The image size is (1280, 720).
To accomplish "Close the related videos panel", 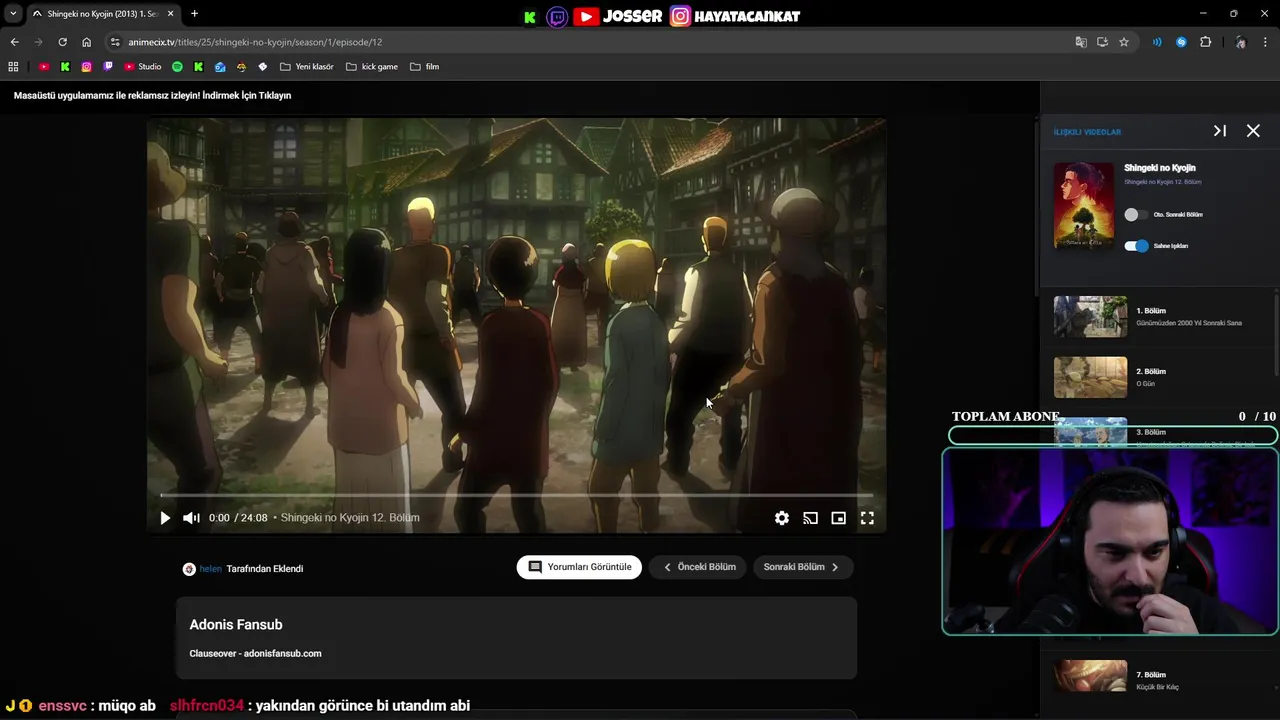I will click(1253, 131).
